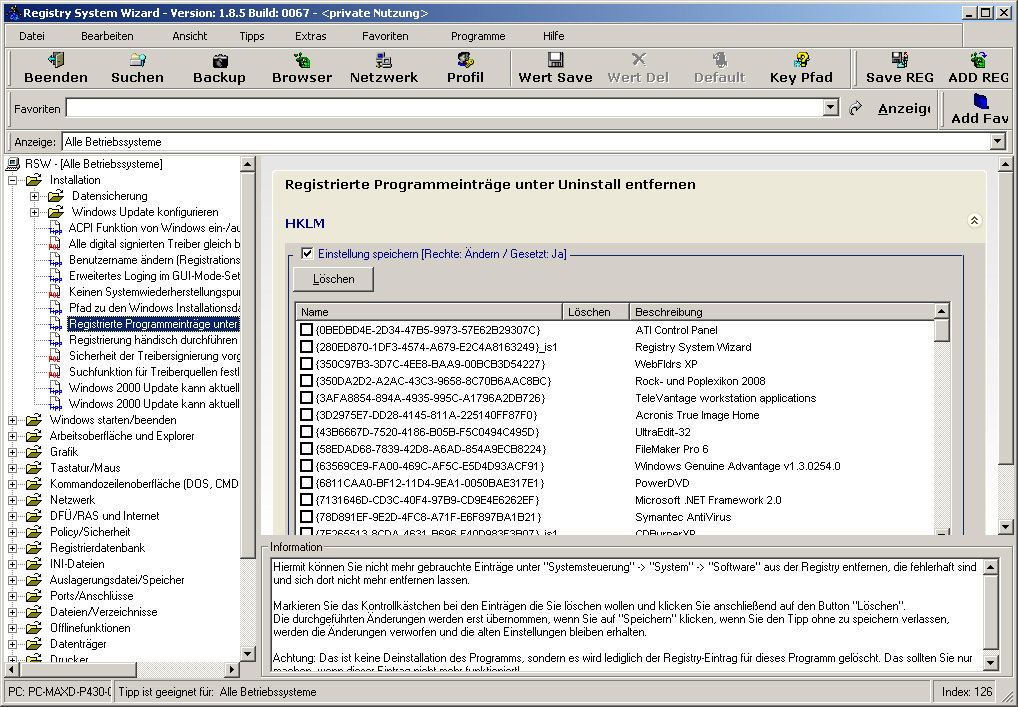Open the Anzeige operating system dropdown
Screen dimensions: 1018x707
998,142
